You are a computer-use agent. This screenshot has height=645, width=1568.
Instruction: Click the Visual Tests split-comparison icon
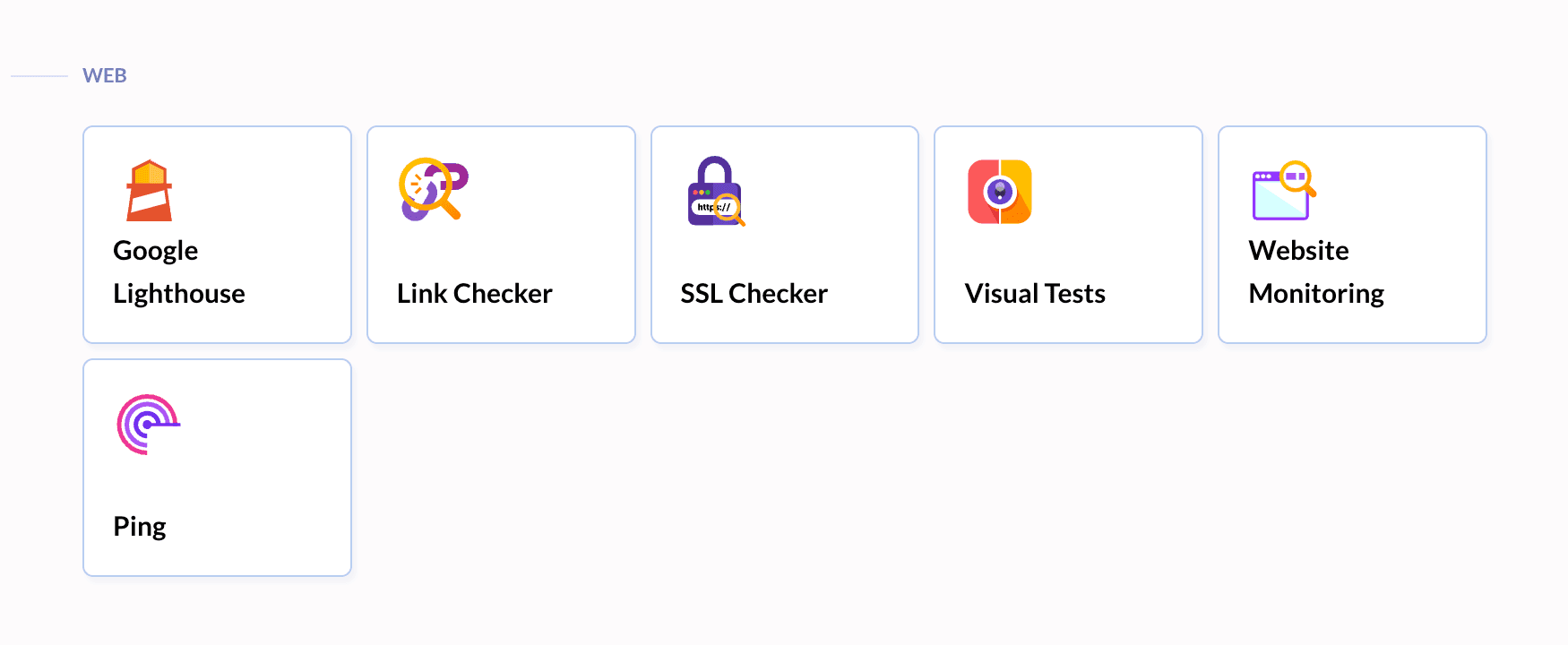(999, 192)
